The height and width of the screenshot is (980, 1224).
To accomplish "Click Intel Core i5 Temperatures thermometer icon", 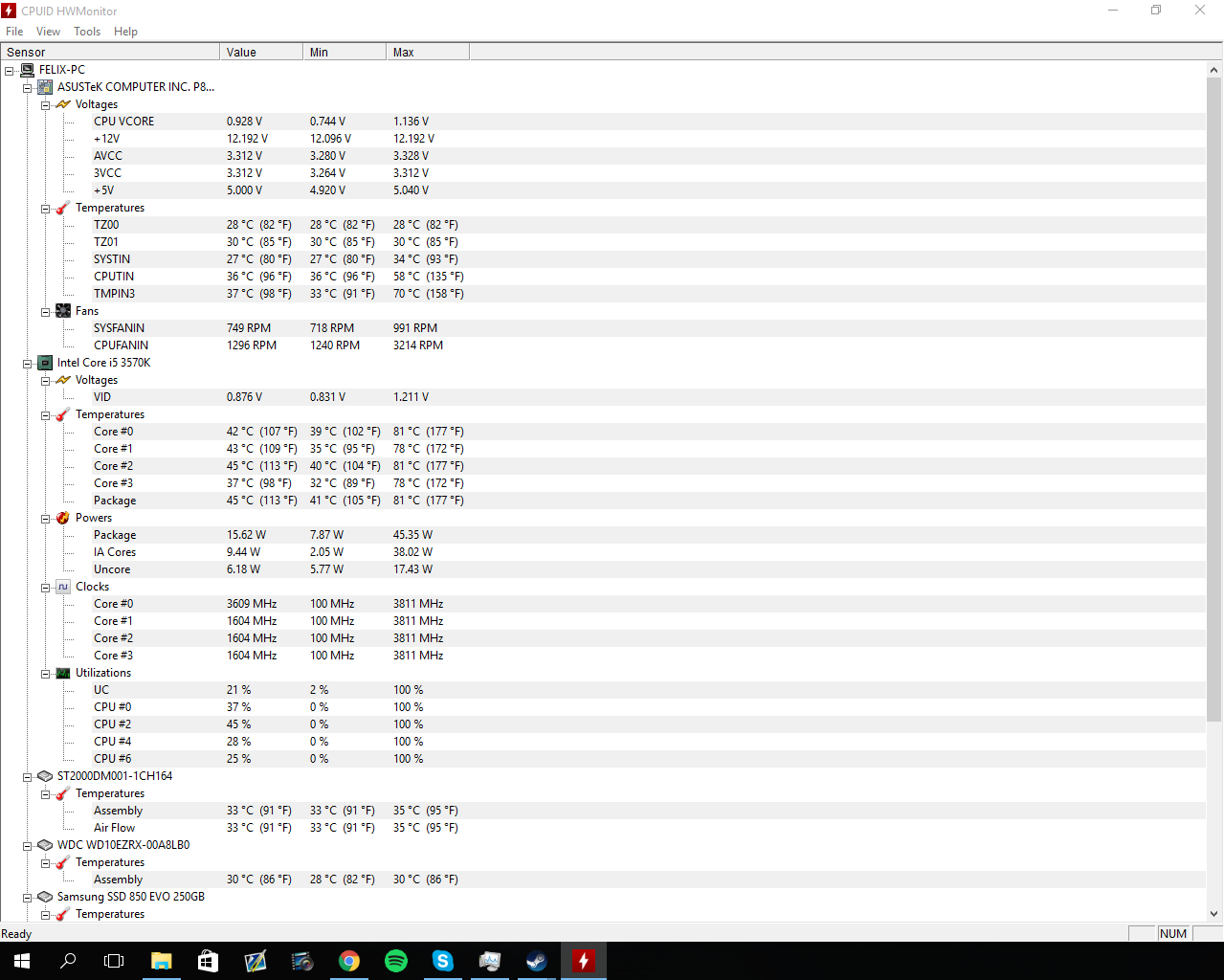I will [63, 414].
